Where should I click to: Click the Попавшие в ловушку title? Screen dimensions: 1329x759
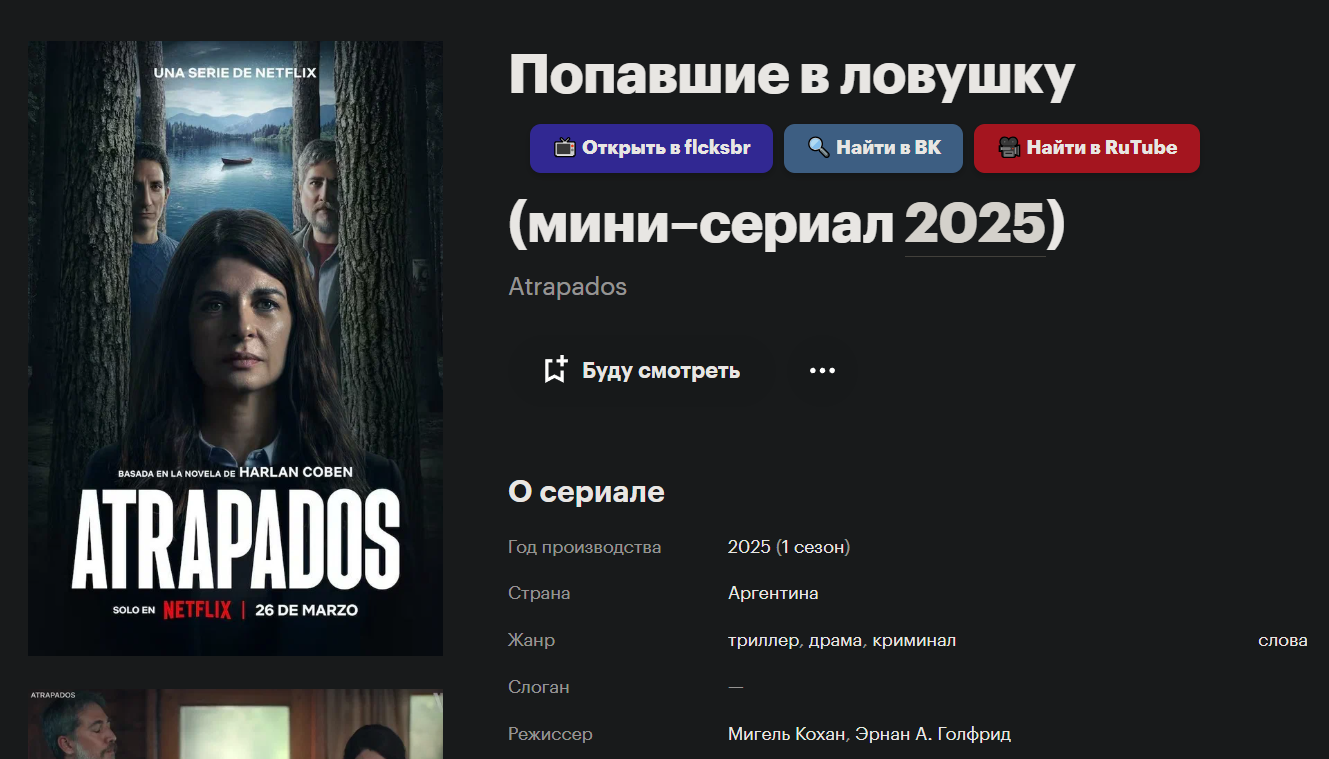(792, 75)
